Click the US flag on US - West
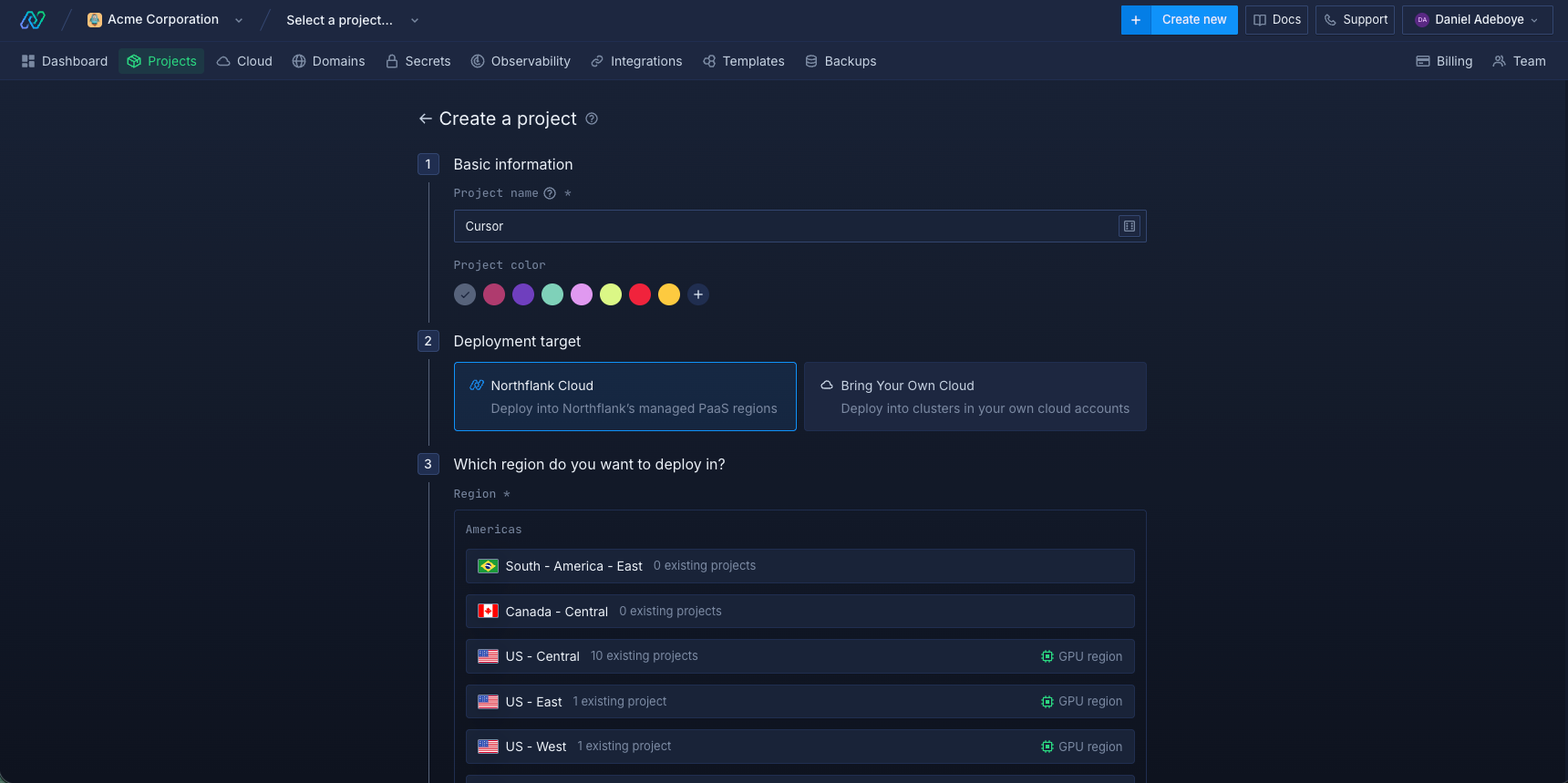The height and width of the screenshot is (783, 1568). pos(488,747)
